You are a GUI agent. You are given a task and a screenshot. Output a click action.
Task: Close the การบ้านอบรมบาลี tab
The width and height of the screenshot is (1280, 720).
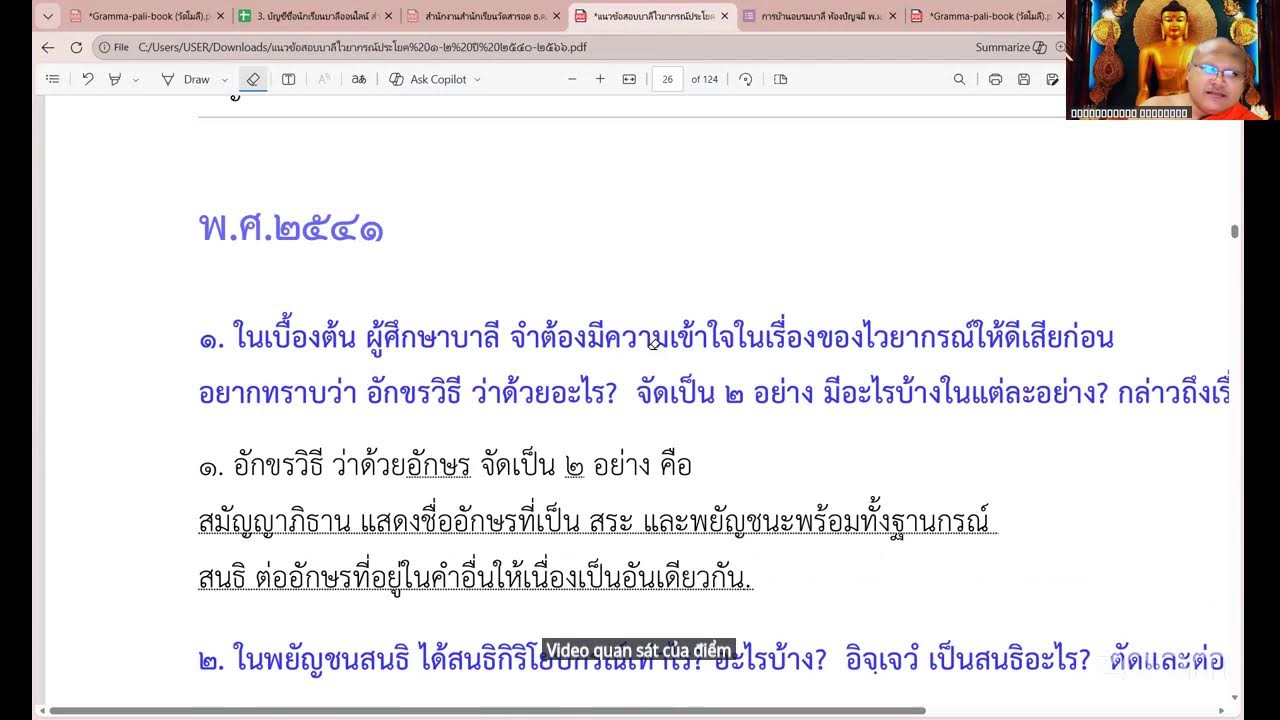892,16
